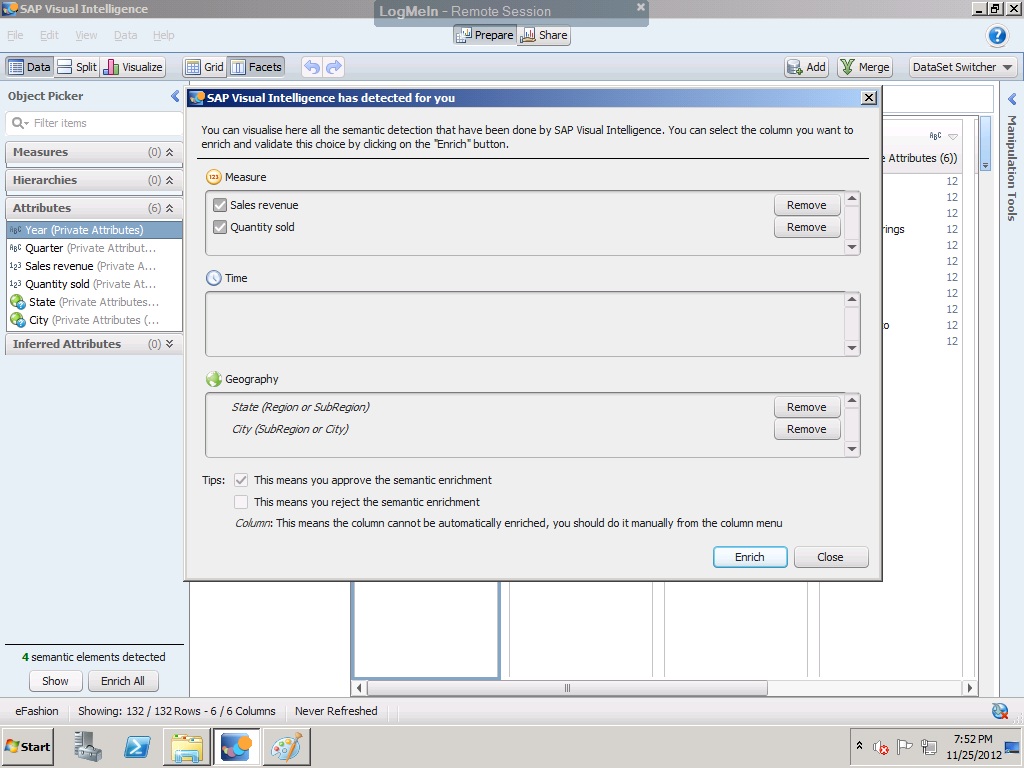
Task: Click the Show button
Action: (x=56, y=681)
